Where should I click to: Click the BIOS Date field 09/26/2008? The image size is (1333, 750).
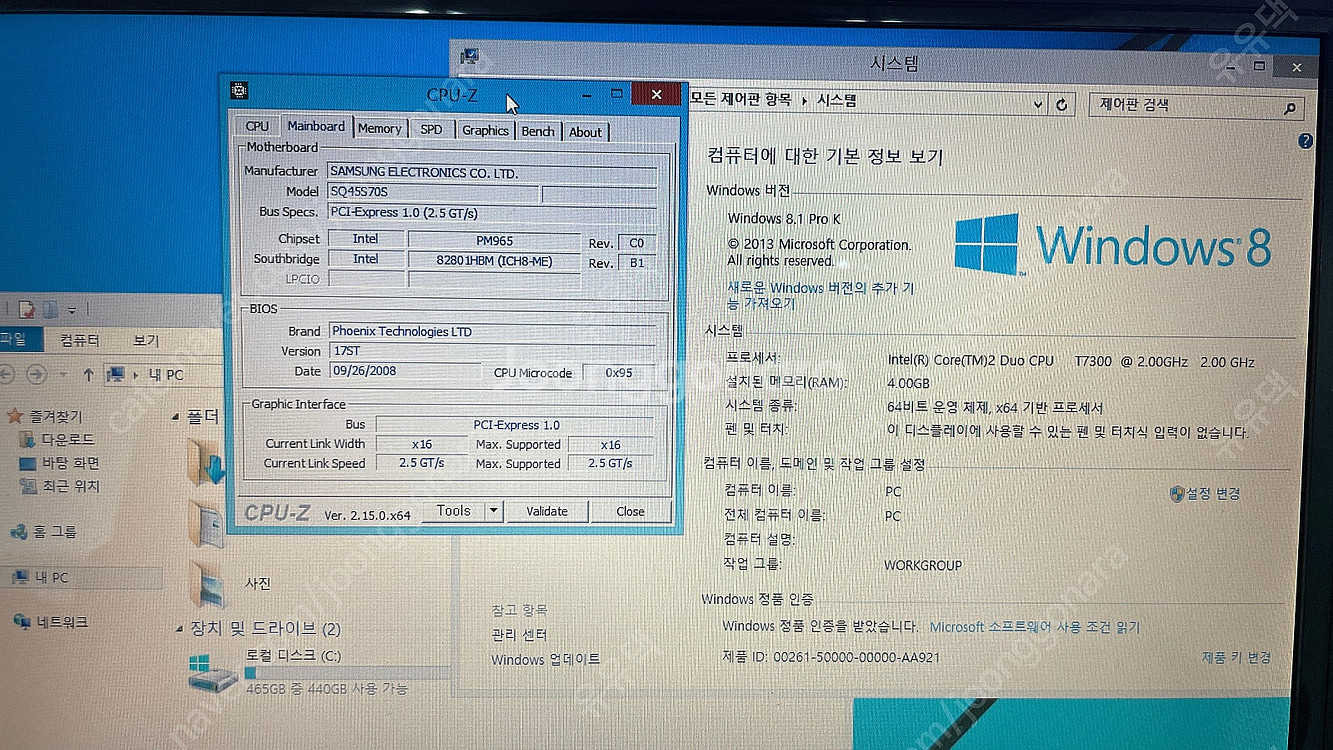[404, 371]
